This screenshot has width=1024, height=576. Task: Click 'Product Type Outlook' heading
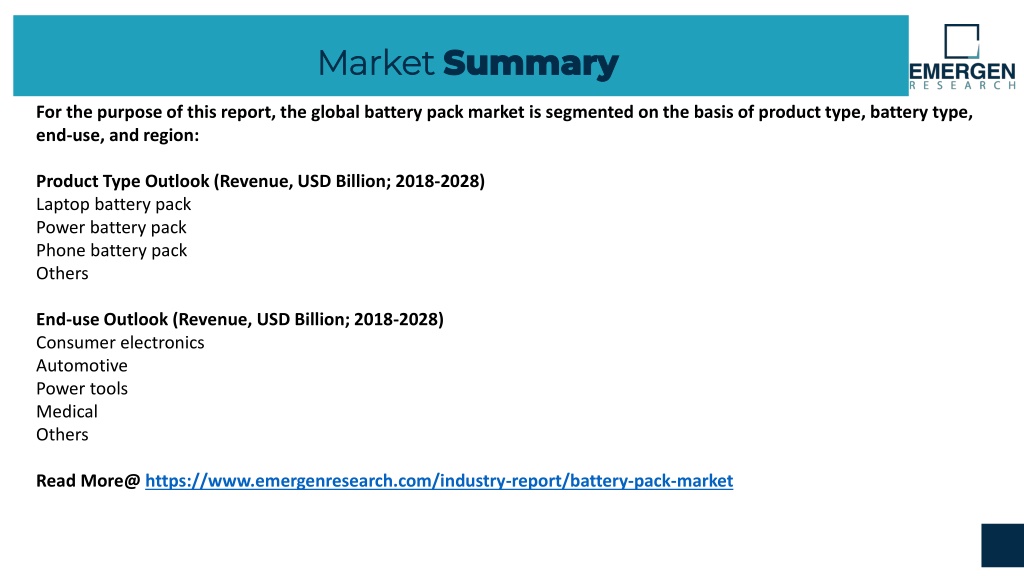pos(261,181)
